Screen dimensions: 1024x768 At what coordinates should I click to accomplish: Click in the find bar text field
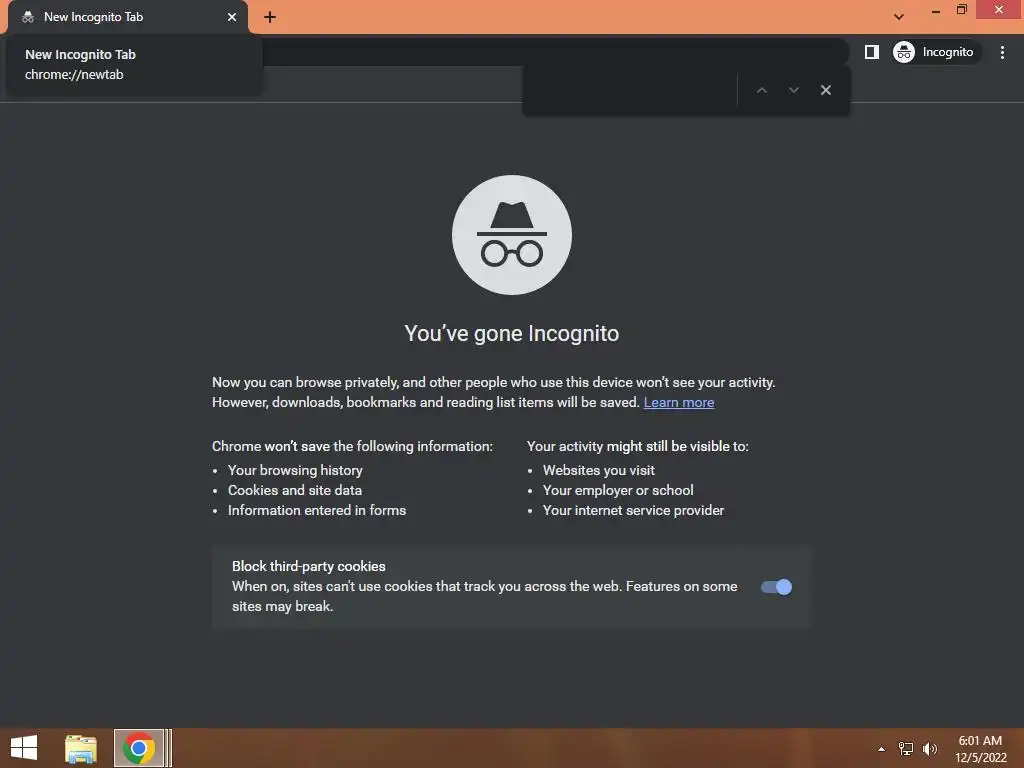(x=630, y=90)
